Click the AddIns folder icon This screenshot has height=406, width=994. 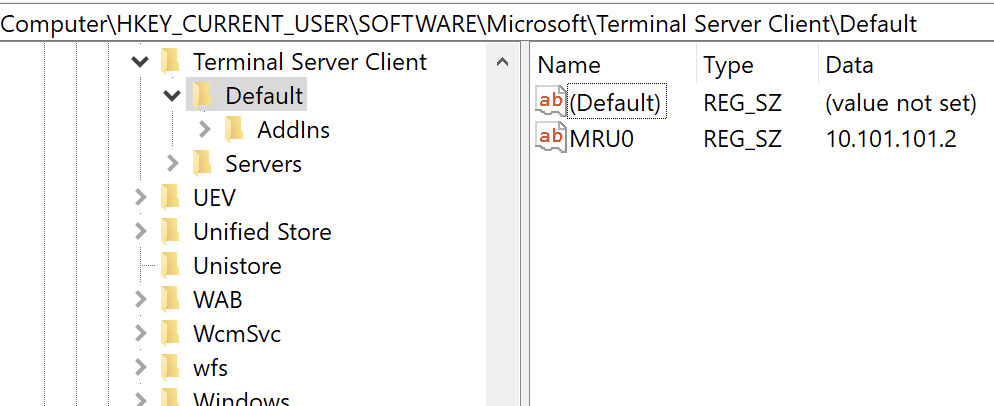pos(234,129)
